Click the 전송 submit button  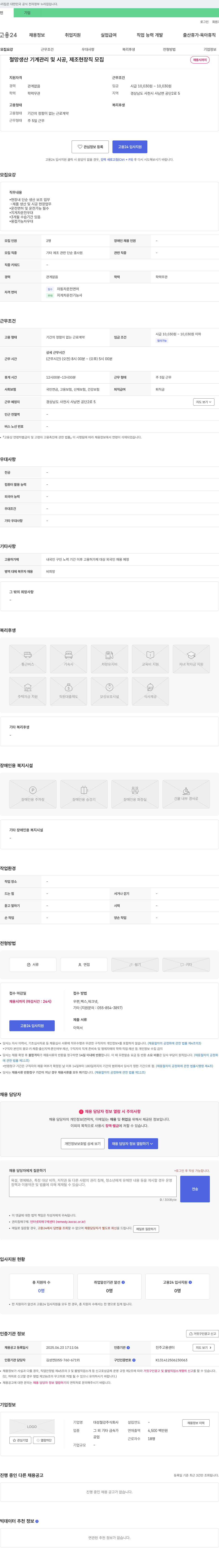(x=195, y=1189)
